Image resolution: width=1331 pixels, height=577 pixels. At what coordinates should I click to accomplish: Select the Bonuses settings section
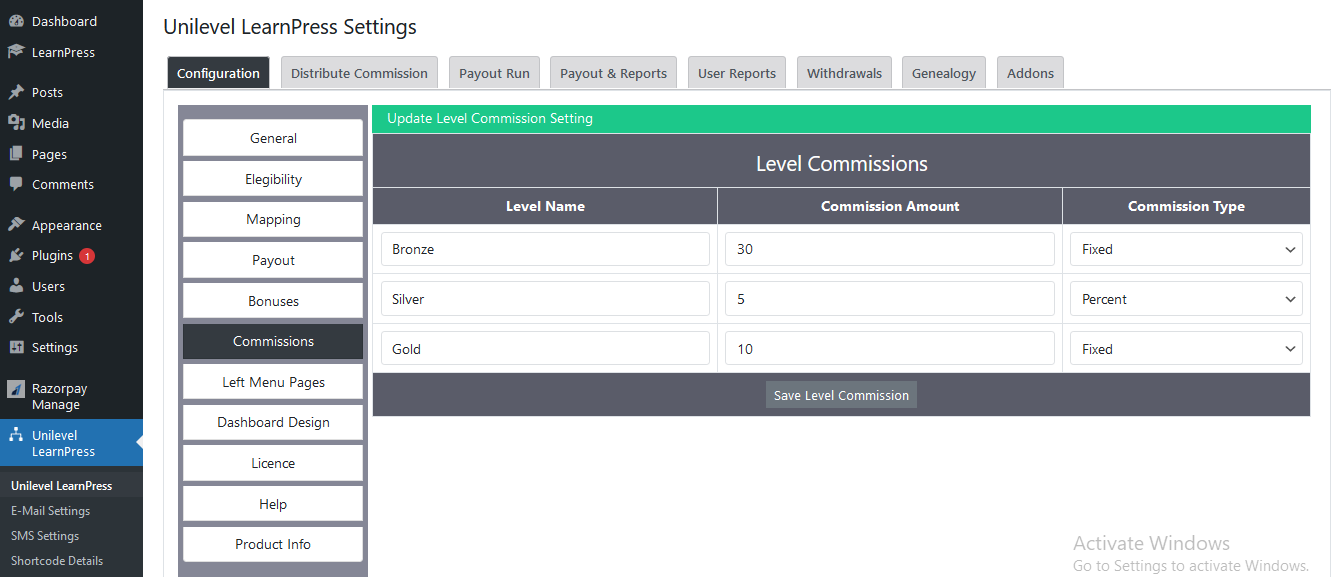click(x=272, y=300)
